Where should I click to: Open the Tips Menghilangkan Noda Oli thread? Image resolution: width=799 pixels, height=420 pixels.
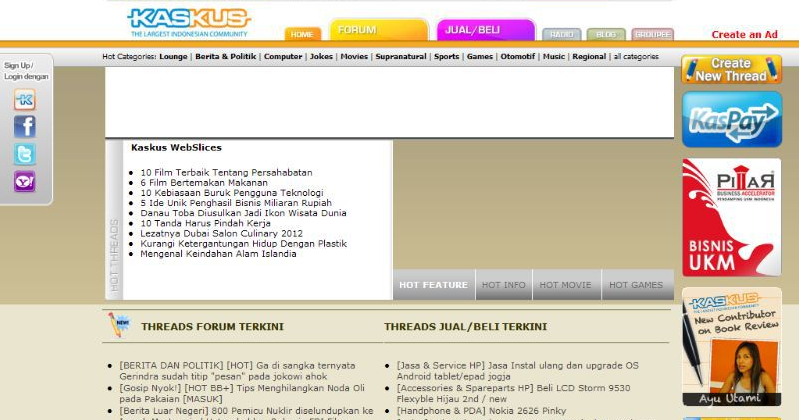(x=242, y=393)
